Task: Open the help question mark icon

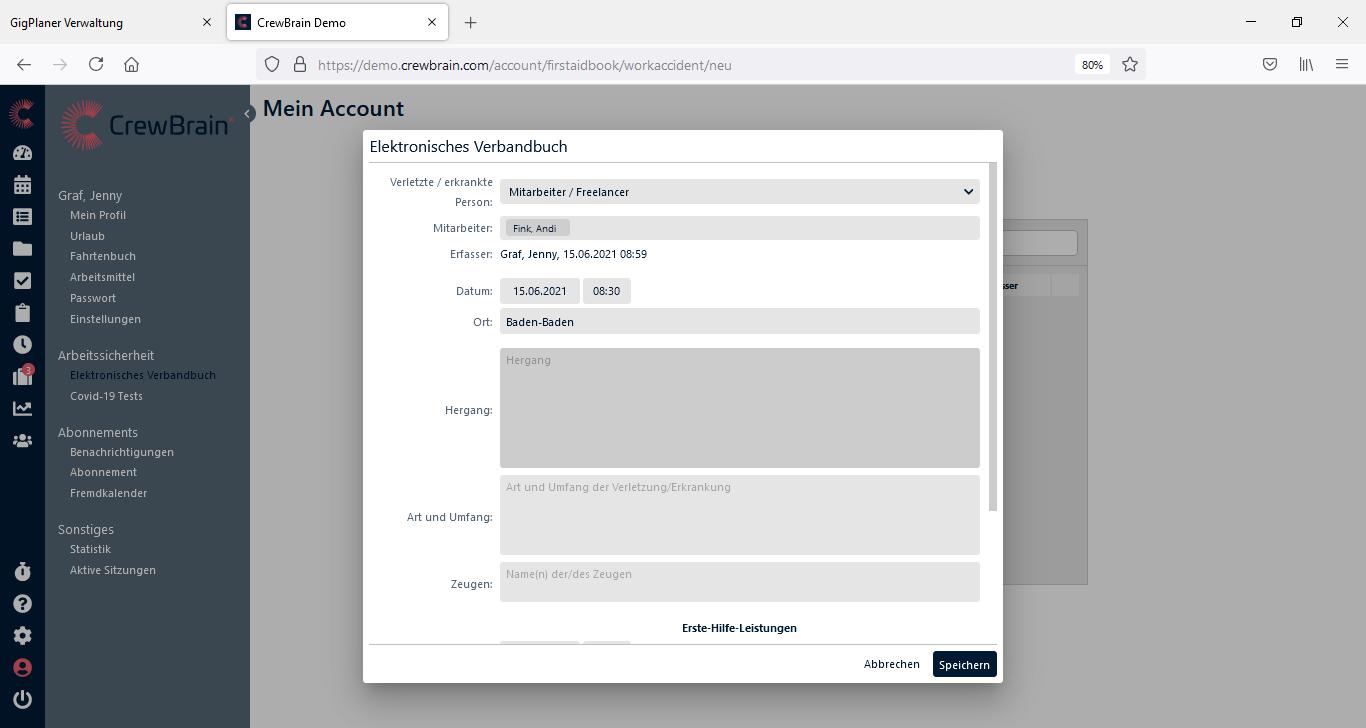Action: 22,604
